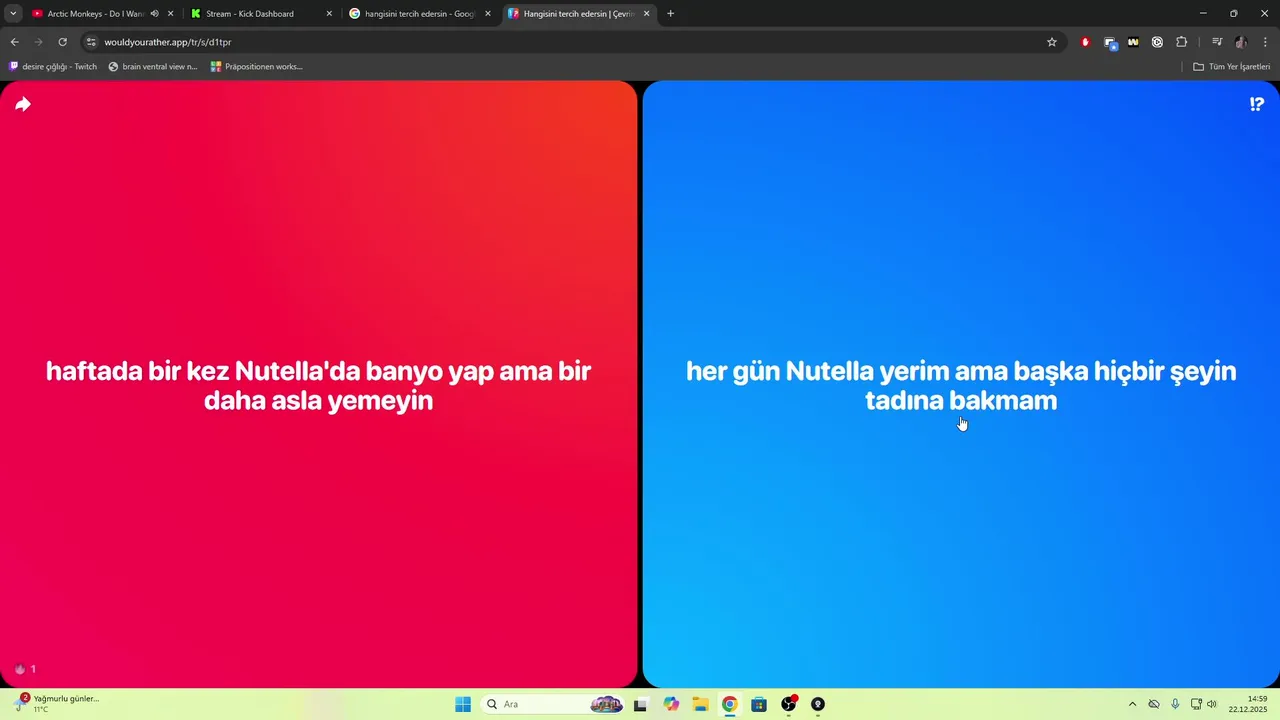This screenshot has height=720, width=1280.
Task: Click the Chrome icon on the taskbar
Action: click(x=730, y=704)
